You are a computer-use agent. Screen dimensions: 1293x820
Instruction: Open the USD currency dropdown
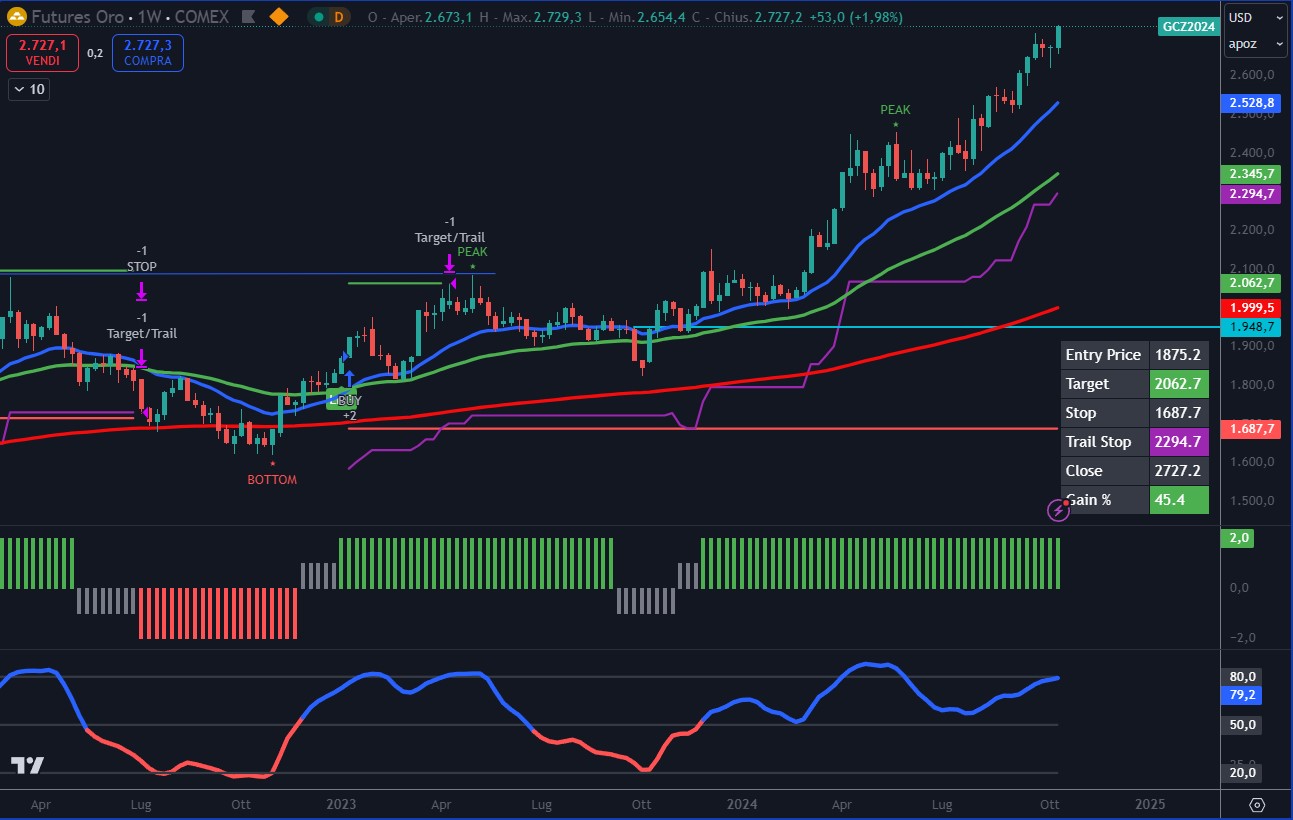(x=1256, y=17)
